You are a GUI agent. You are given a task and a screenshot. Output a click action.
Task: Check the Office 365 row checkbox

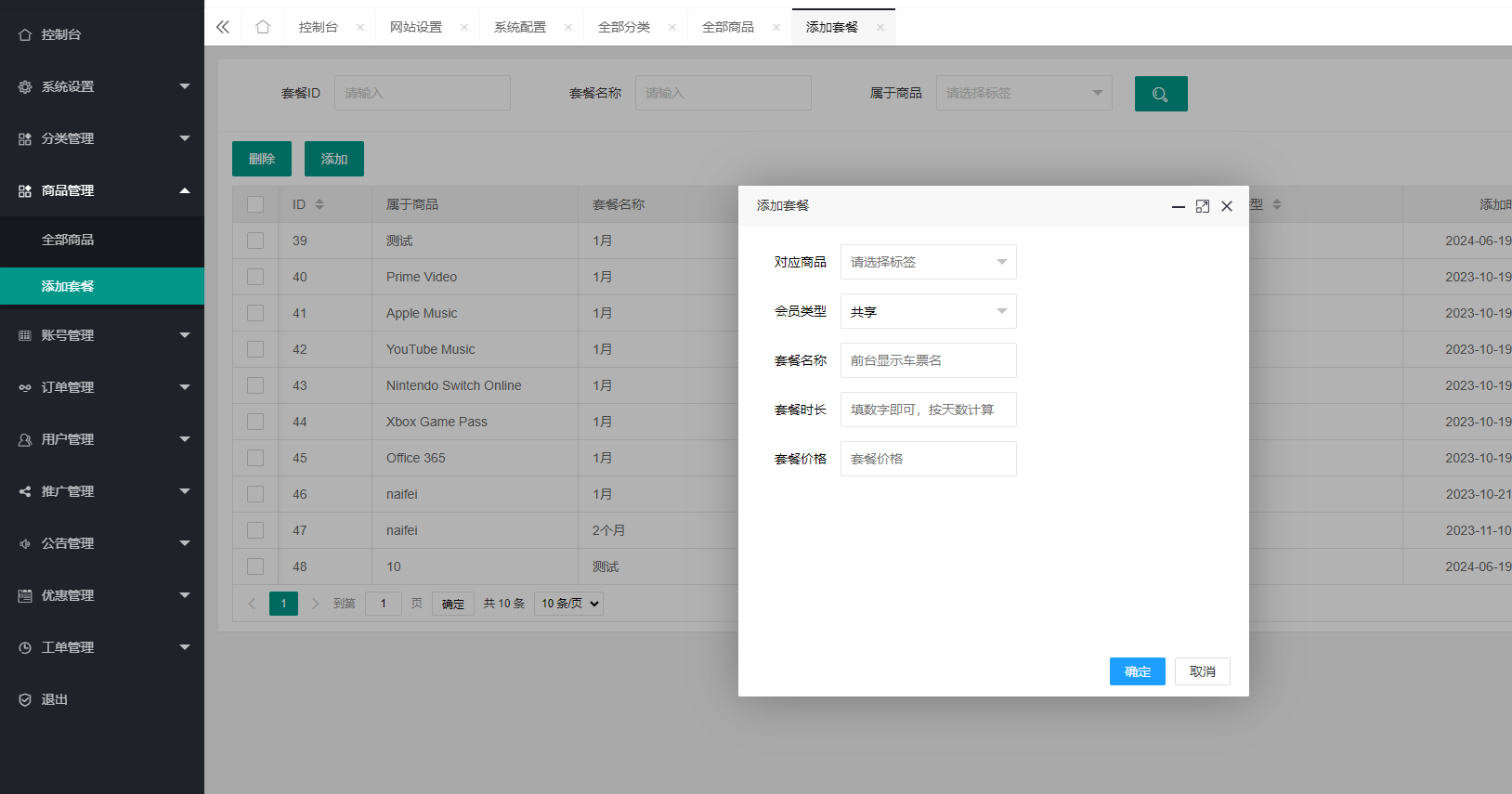tap(255, 458)
